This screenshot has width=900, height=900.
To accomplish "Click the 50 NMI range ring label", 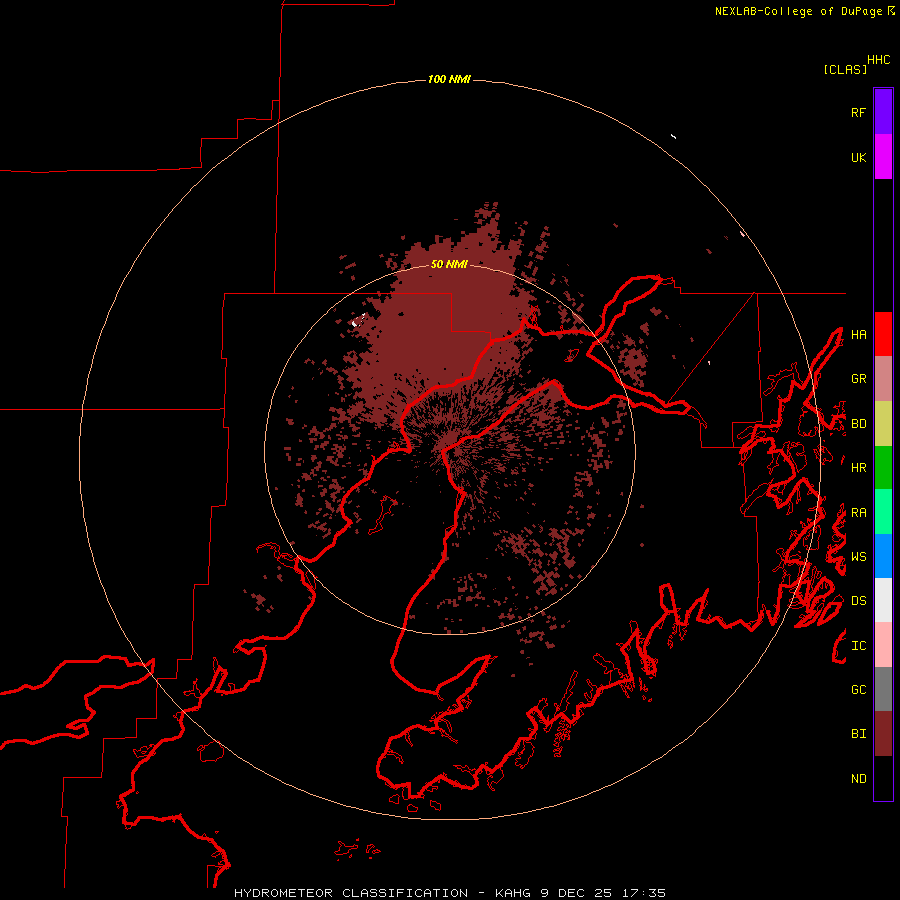I will (x=449, y=264).
